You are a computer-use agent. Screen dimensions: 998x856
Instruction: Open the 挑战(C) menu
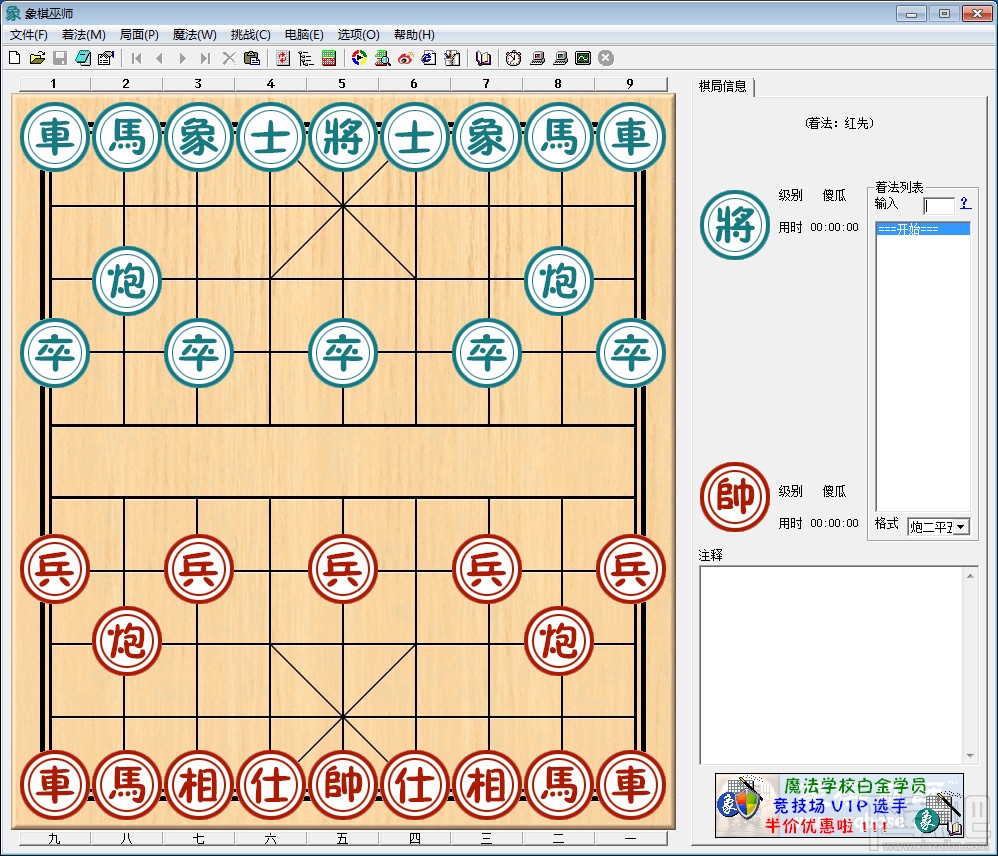250,35
